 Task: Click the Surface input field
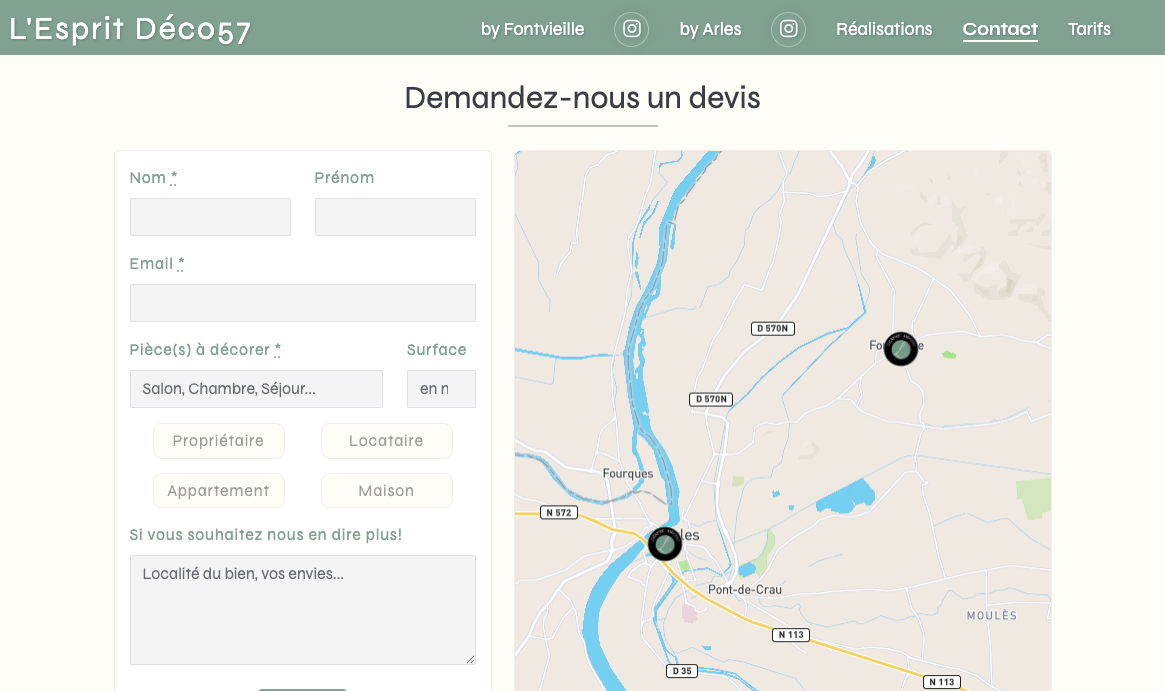[x=441, y=389]
